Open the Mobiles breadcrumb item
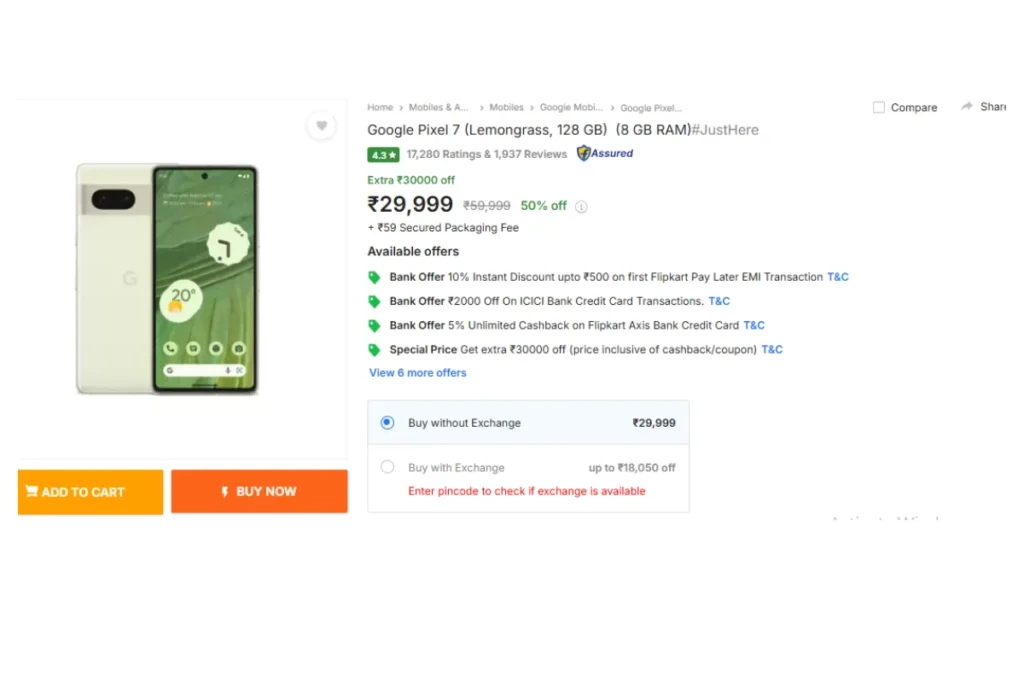The height and width of the screenshot is (683, 1024). (506, 107)
